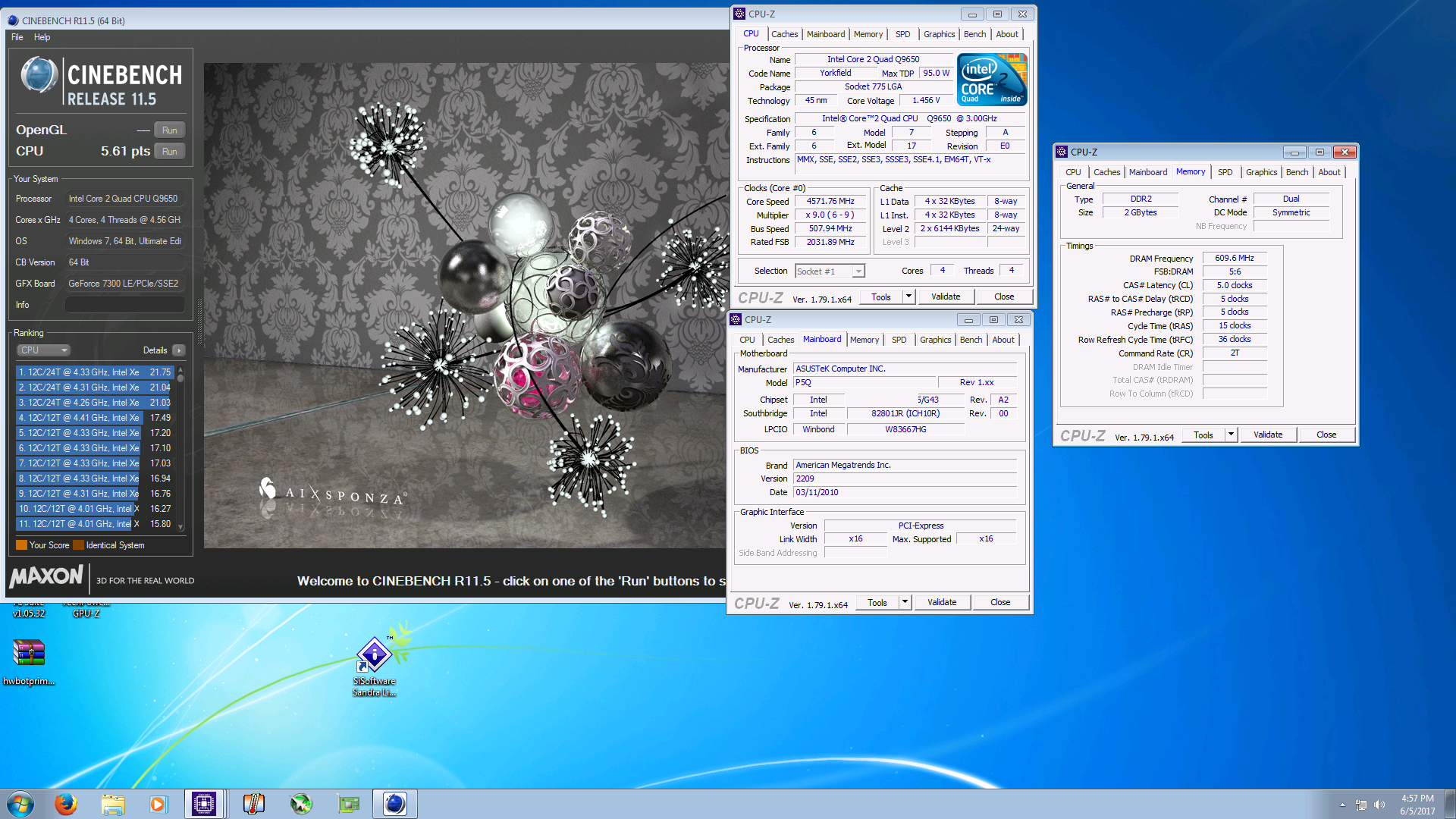Open Graphics tab in top CPU-Z window
The height and width of the screenshot is (819, 1456).
[940, 34]
